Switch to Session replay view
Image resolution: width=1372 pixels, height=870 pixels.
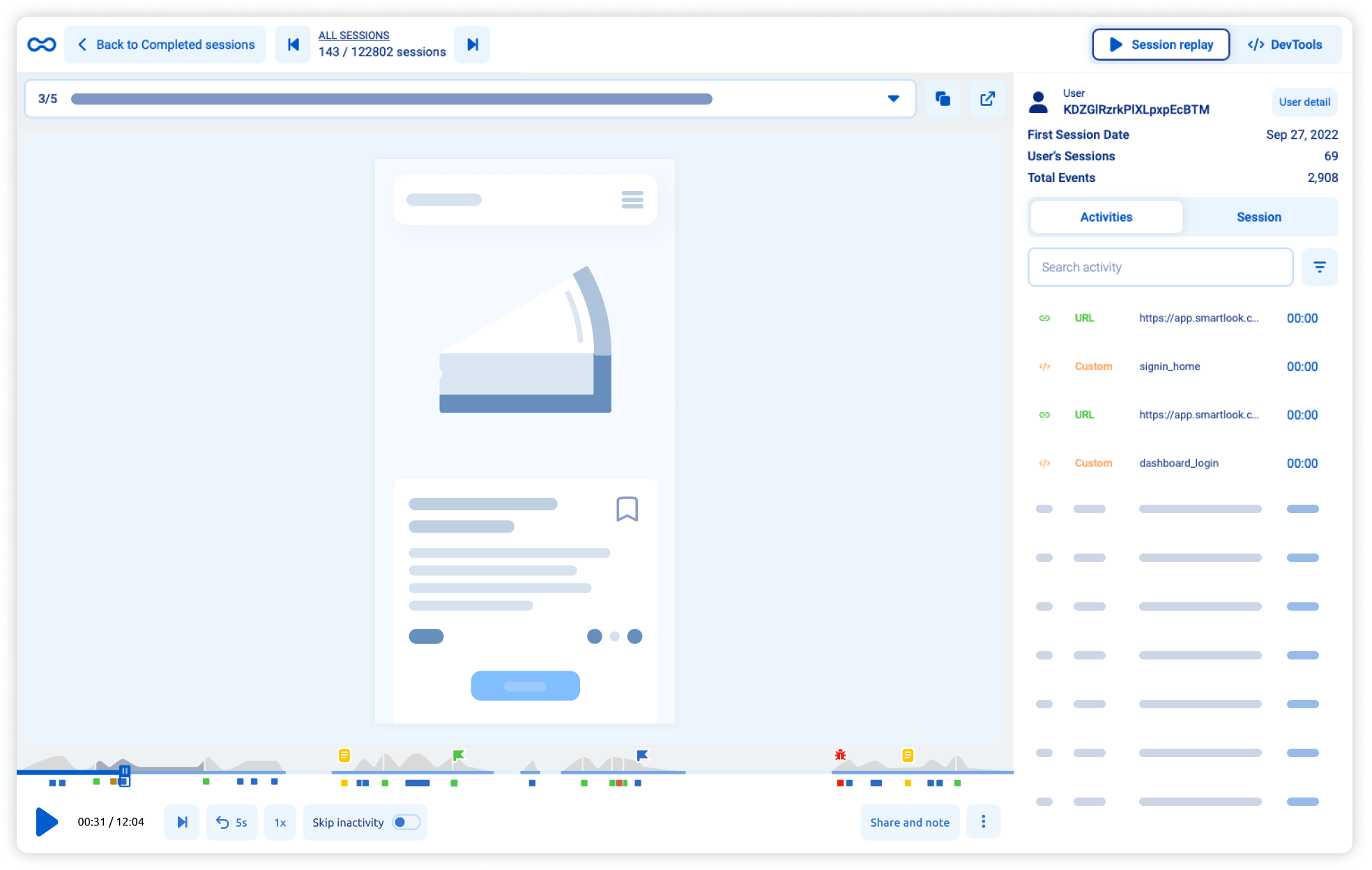click(1161, 45)
